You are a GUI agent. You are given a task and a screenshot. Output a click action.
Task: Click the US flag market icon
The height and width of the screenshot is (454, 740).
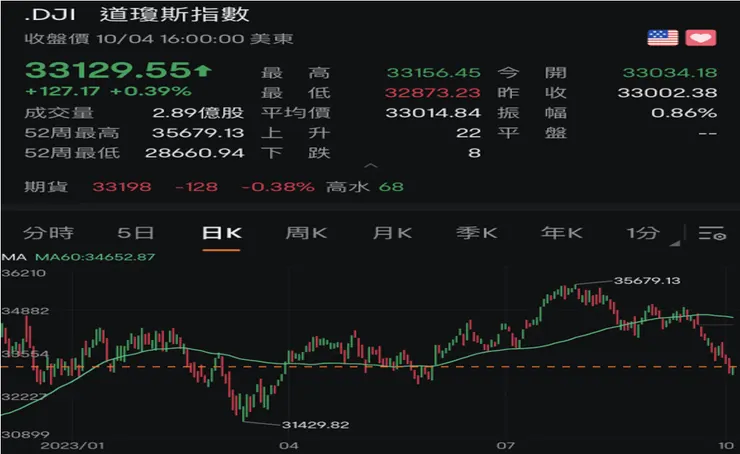click(x=663, y=38)
